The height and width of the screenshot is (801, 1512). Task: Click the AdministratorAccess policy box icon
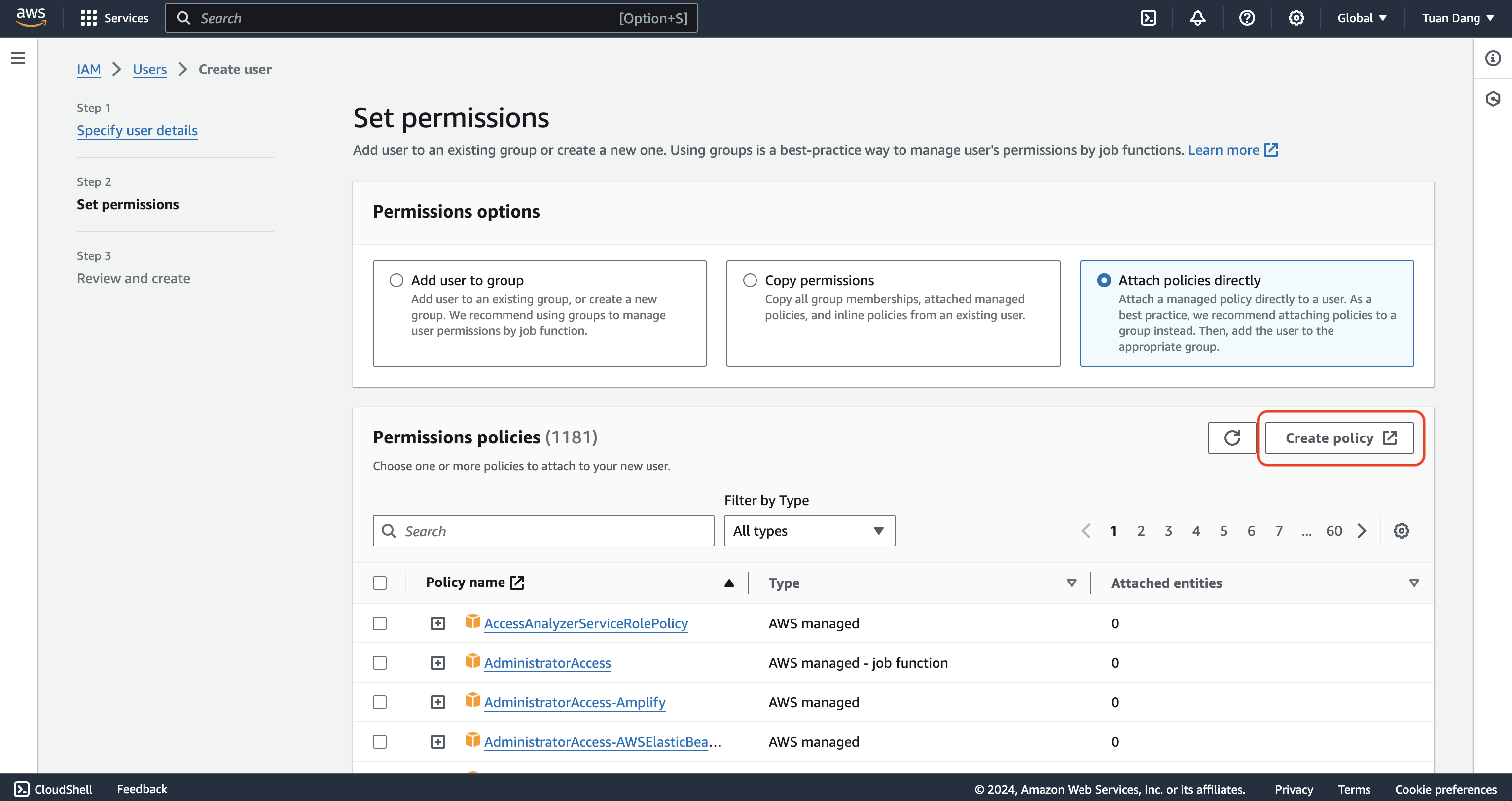click(472, 661)
